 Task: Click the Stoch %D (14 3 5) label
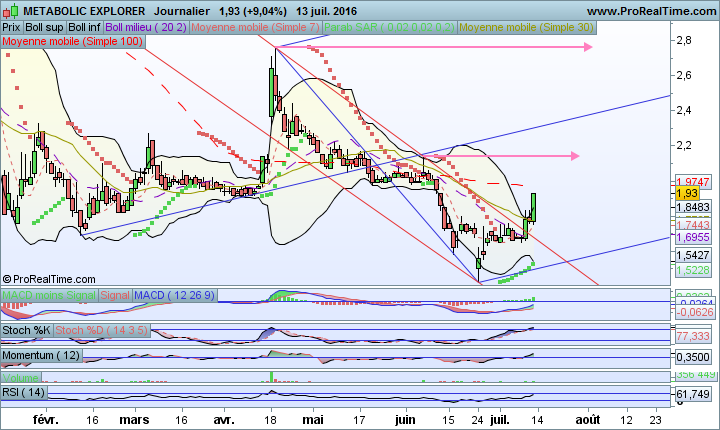pyautogui.click(x=101, y=330)
